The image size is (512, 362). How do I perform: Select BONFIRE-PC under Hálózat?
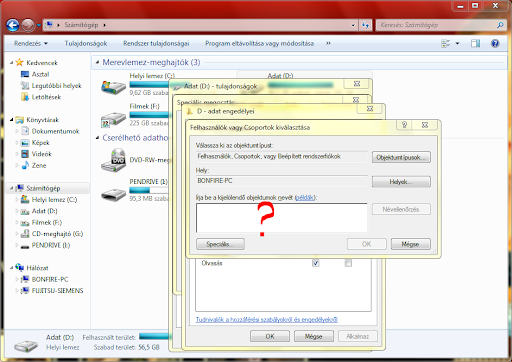pyautogui.click(x=50, y=279)
